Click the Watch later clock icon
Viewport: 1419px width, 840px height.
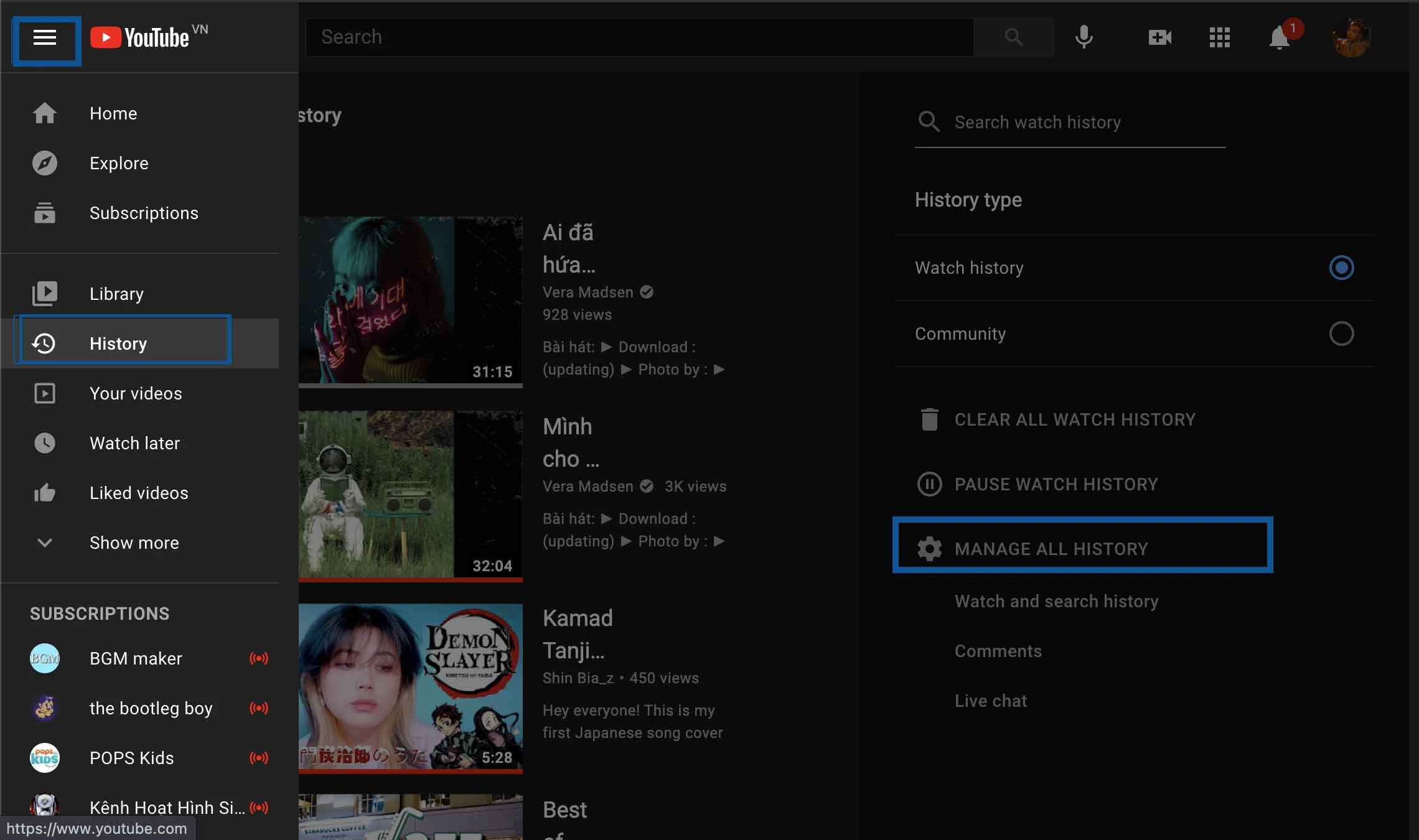pyautogui.click(x=45, y=443)
